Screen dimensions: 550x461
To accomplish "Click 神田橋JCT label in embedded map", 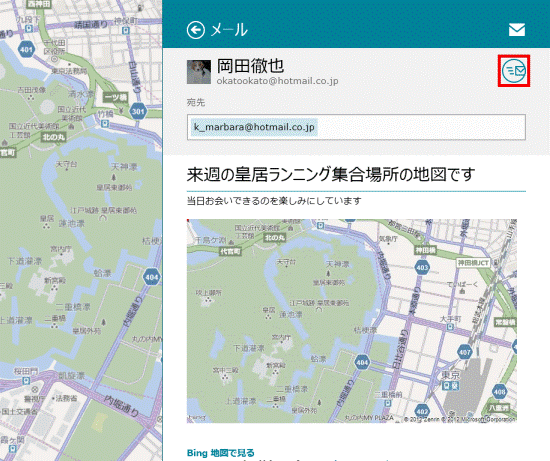I will click(x=473, y=262).
